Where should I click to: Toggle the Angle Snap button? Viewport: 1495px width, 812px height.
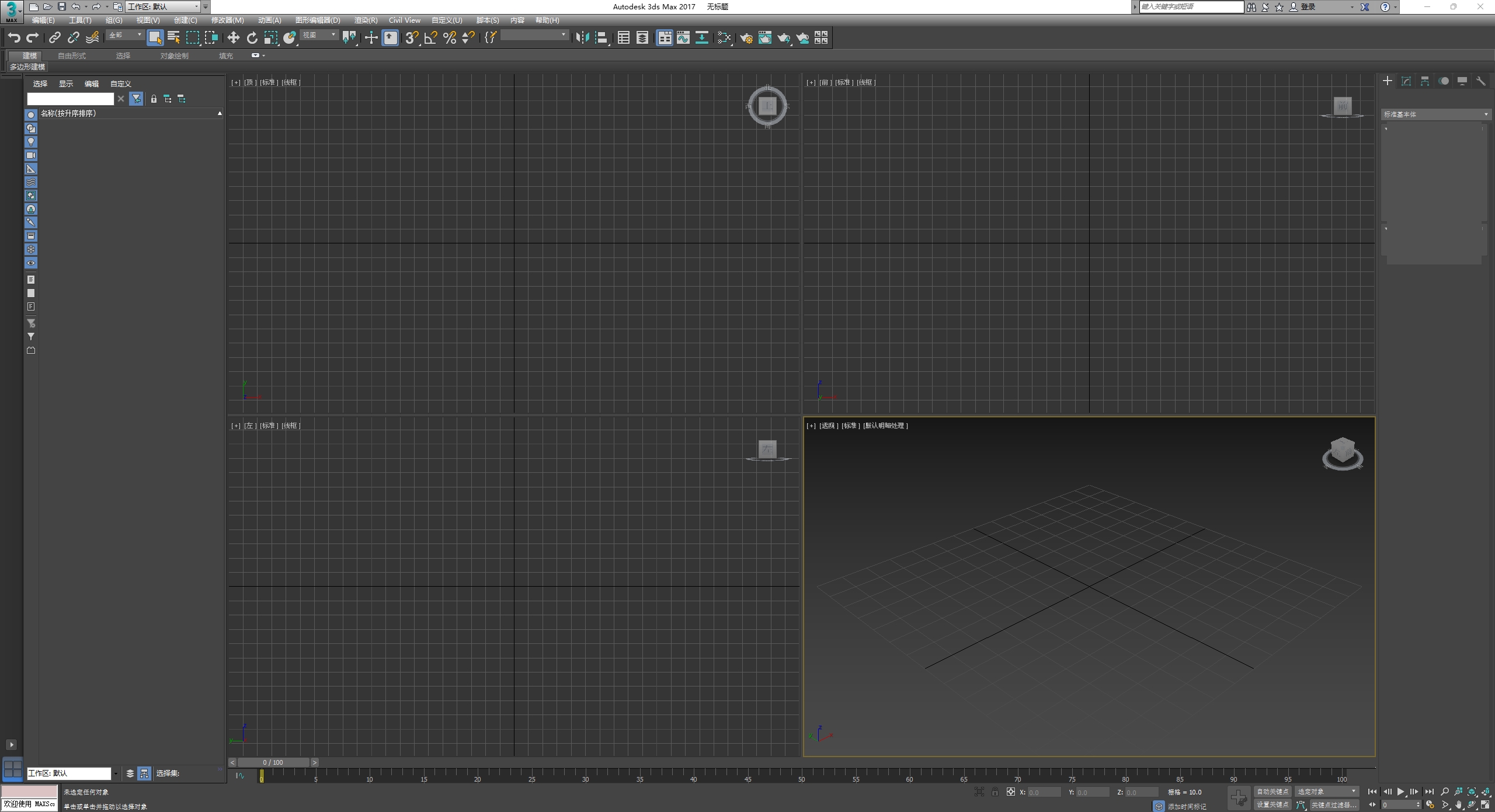tap(430, 38)
